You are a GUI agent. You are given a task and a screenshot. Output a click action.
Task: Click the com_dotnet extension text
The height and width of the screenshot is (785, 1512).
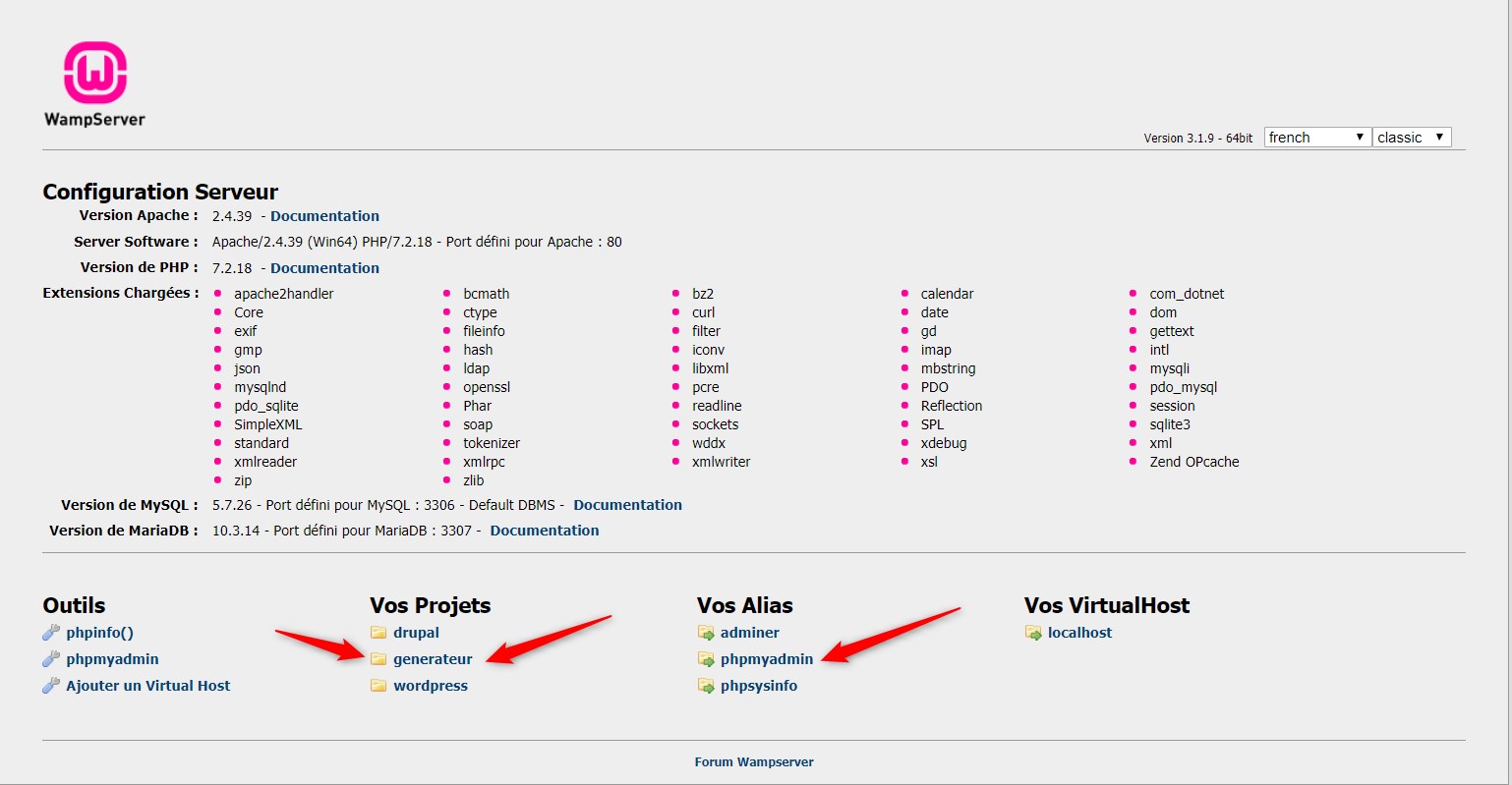click(1187, 294)
